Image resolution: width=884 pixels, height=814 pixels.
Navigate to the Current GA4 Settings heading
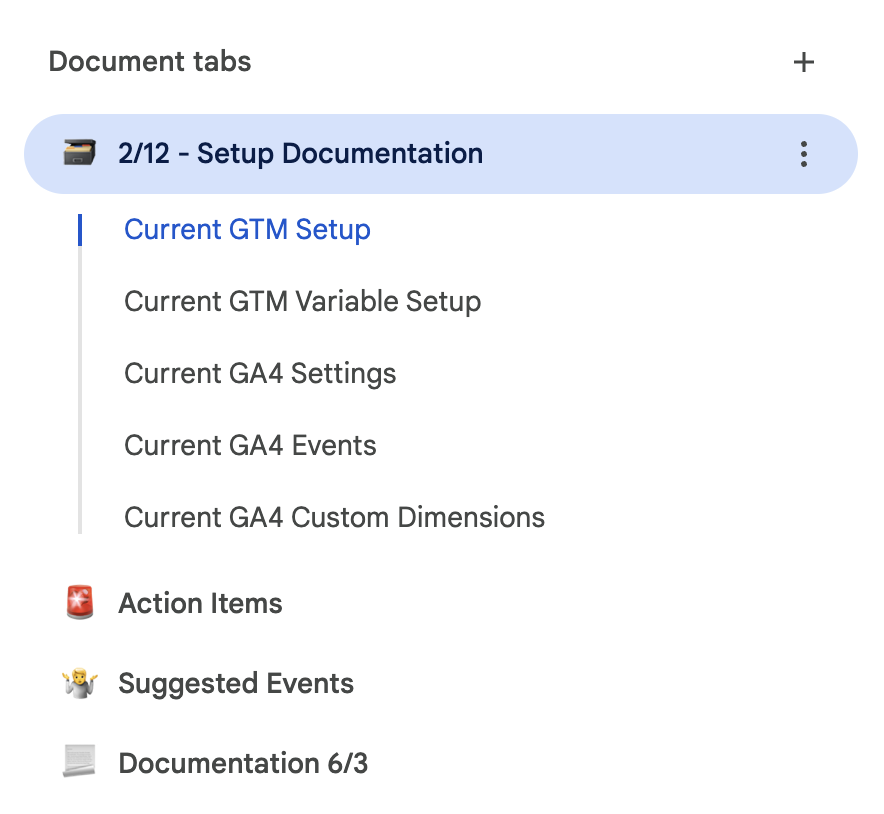click(x=260, y=374)
